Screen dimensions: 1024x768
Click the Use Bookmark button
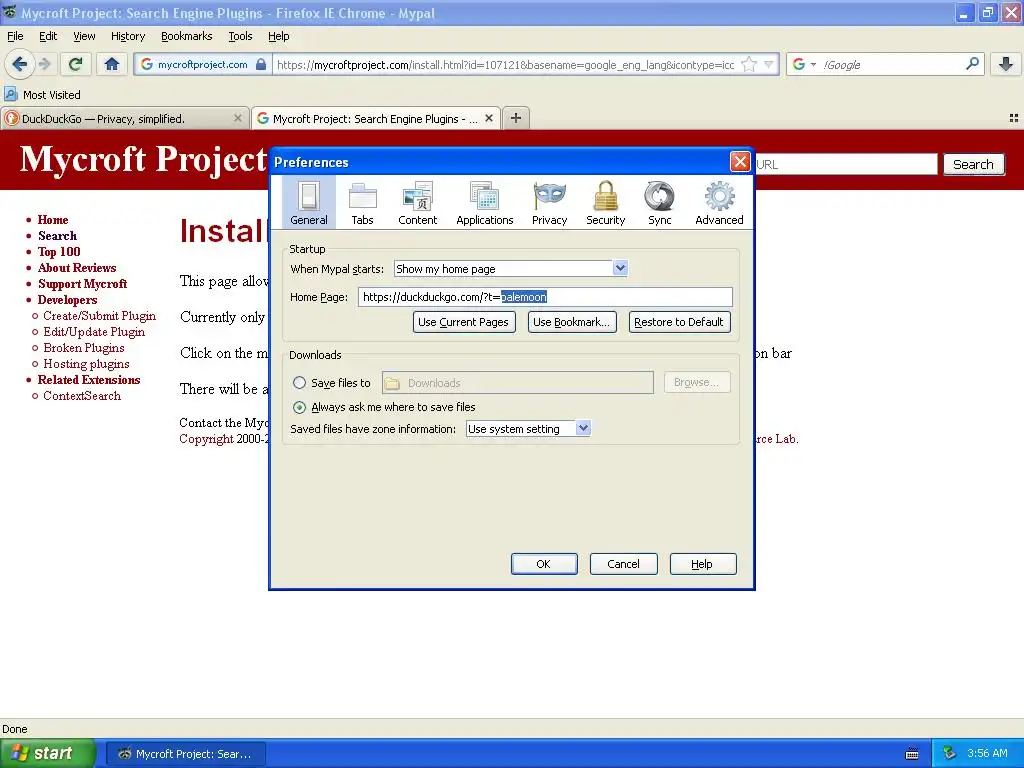click(x=571, y=322)
